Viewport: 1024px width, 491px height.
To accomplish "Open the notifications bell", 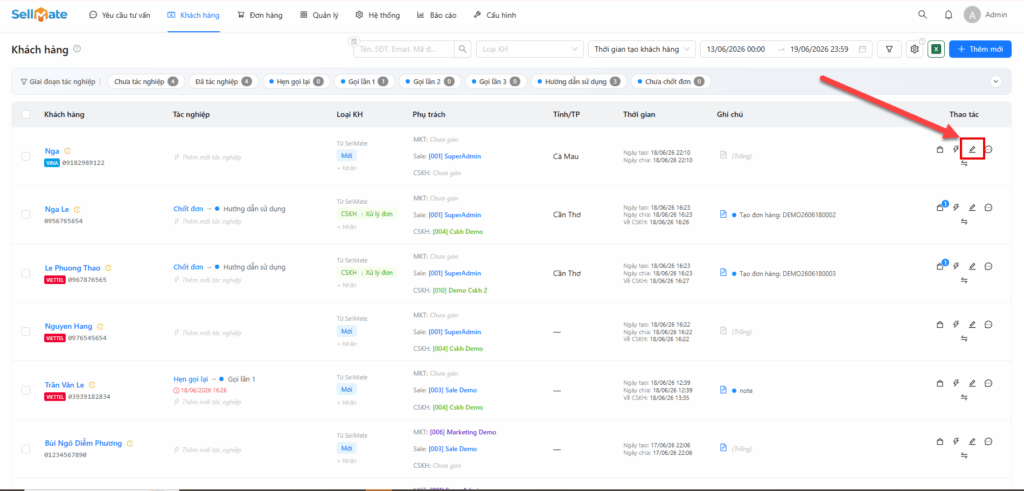I will pos(948,14).
